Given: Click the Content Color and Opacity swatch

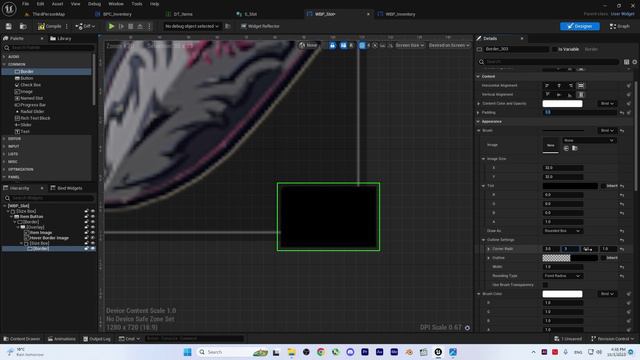Looking at the screenshot, I should pos(562,104).
